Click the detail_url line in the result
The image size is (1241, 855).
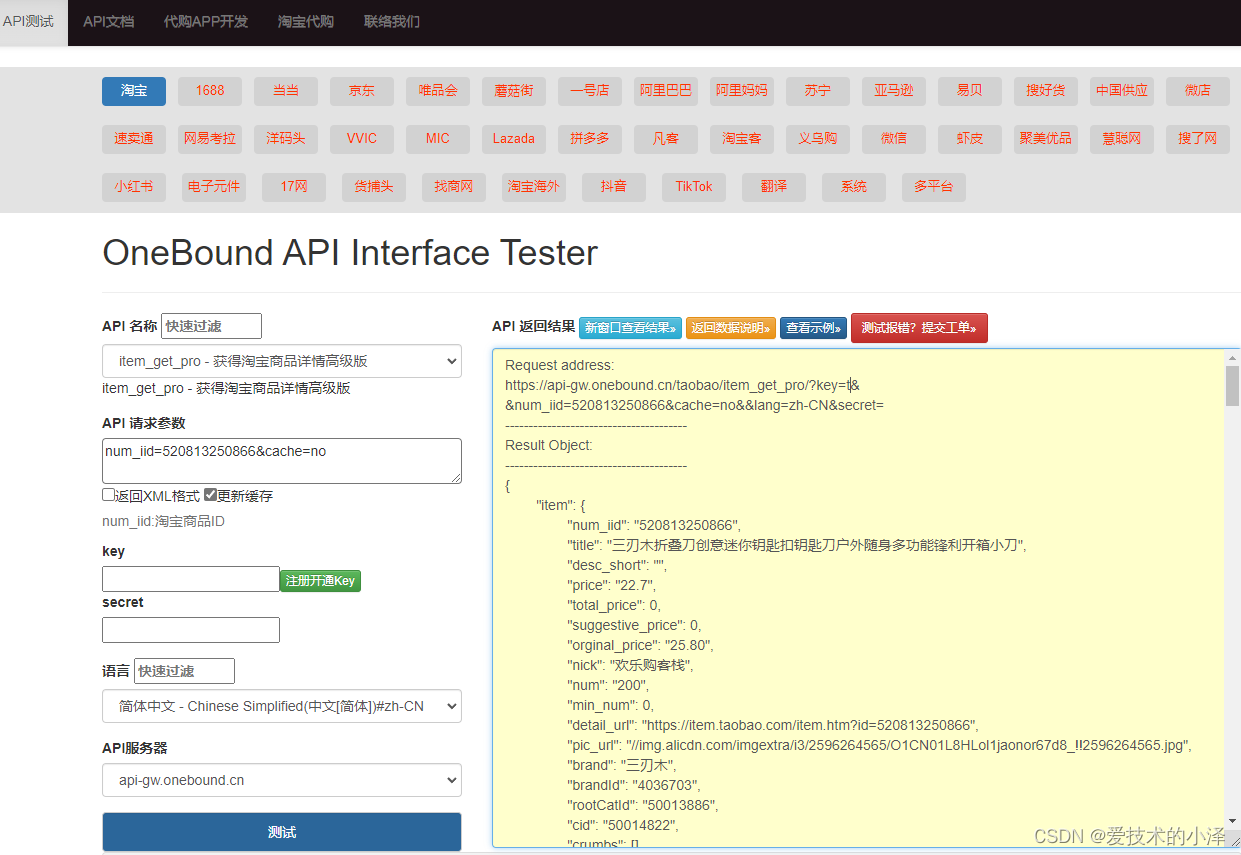click(773, 725)
